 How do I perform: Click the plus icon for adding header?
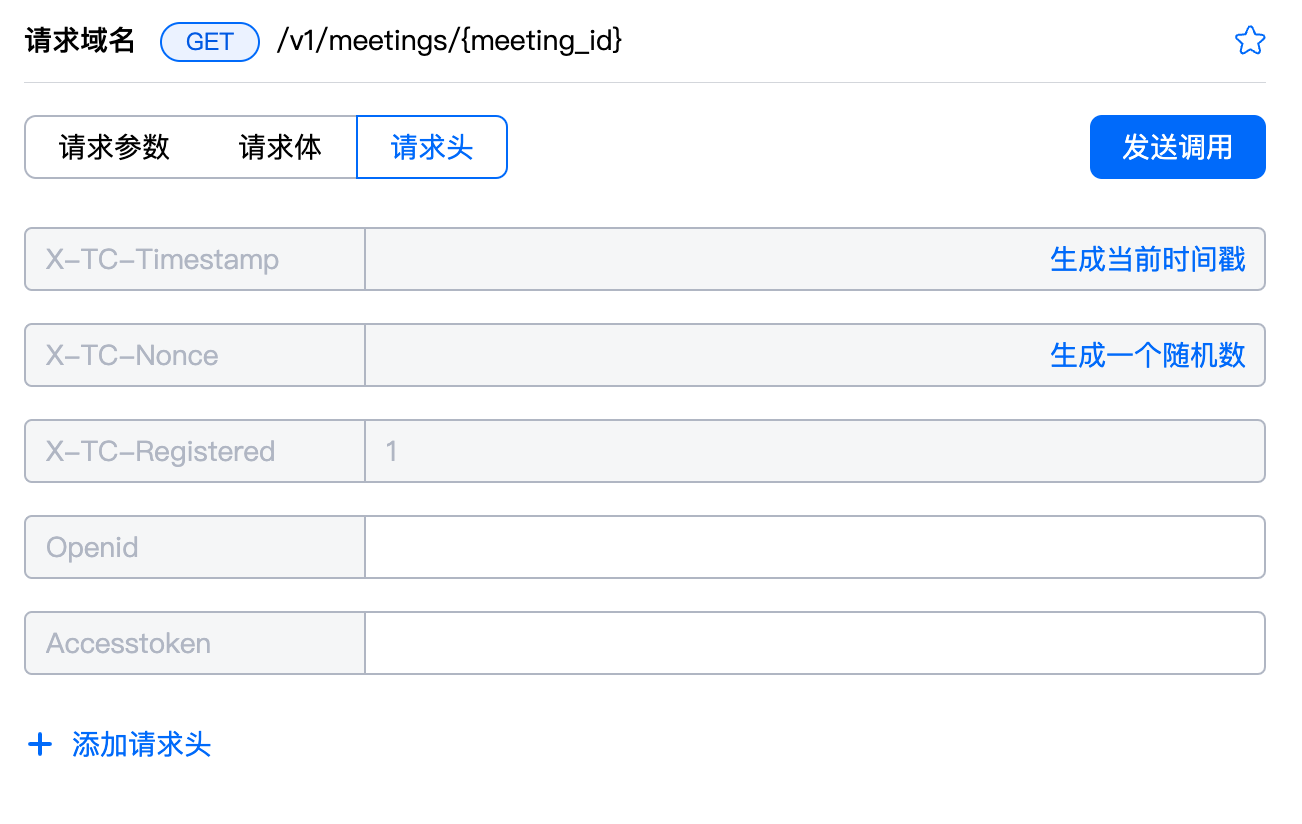[39, 744]
